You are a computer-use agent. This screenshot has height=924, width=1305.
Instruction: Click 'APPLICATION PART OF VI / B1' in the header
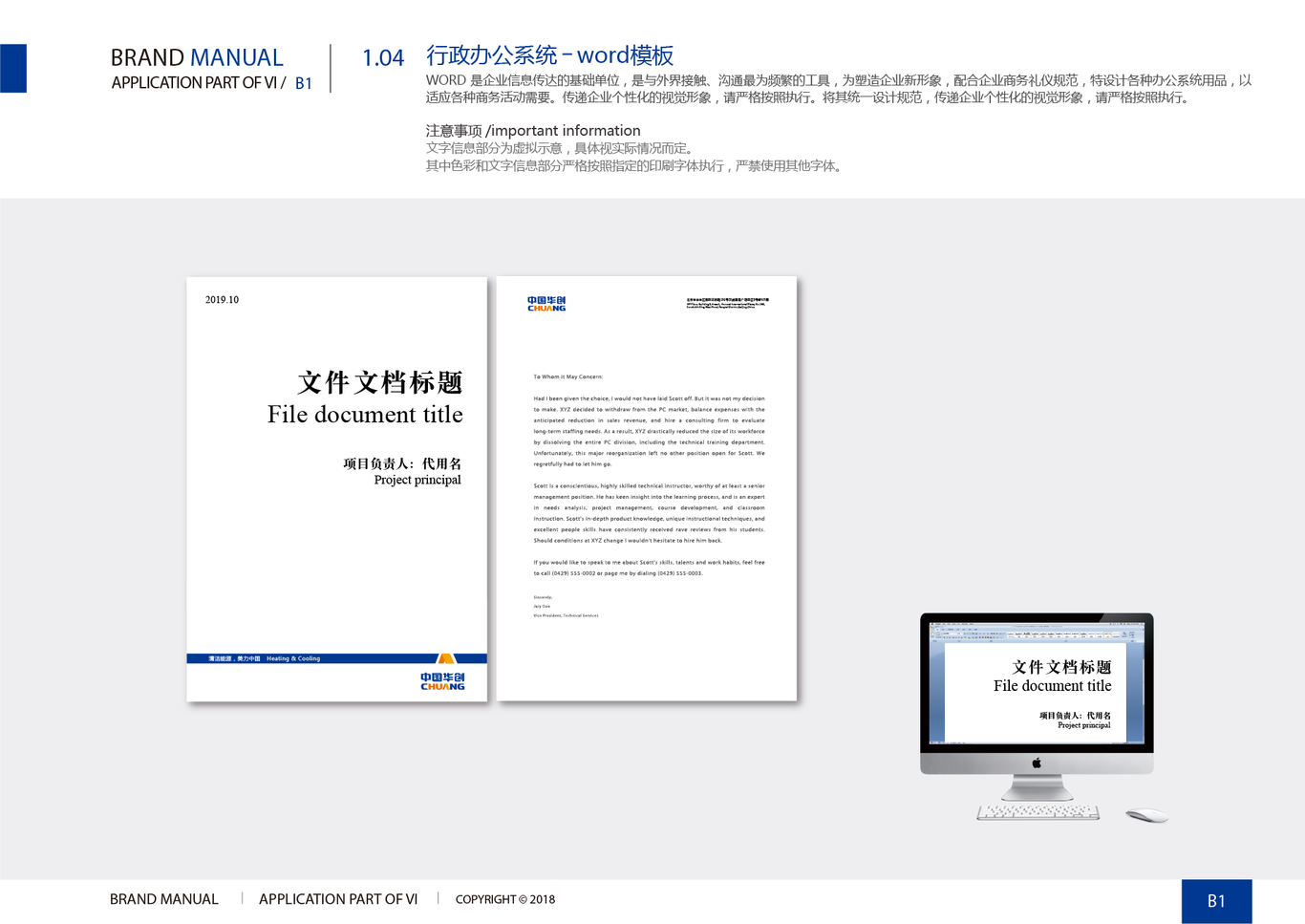212,83
